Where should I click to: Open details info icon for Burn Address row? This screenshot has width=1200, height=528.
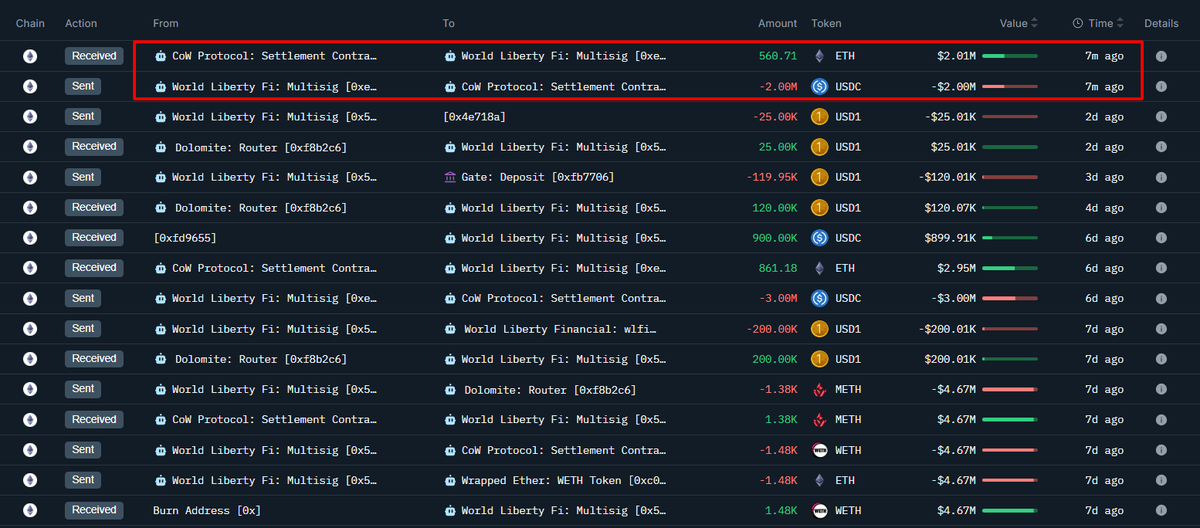(1161, 510)
